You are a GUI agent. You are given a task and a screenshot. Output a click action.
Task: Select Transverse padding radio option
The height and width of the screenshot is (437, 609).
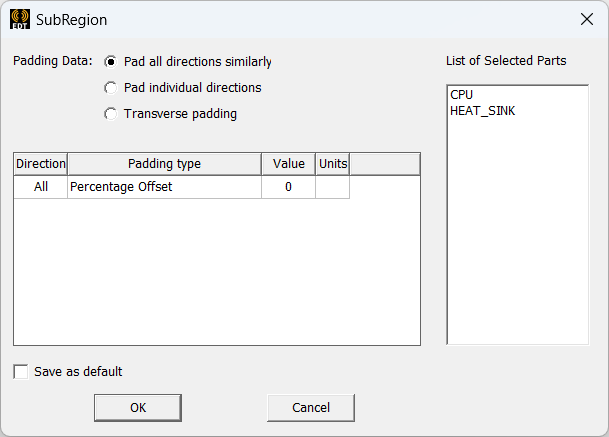tap(111, 114)
